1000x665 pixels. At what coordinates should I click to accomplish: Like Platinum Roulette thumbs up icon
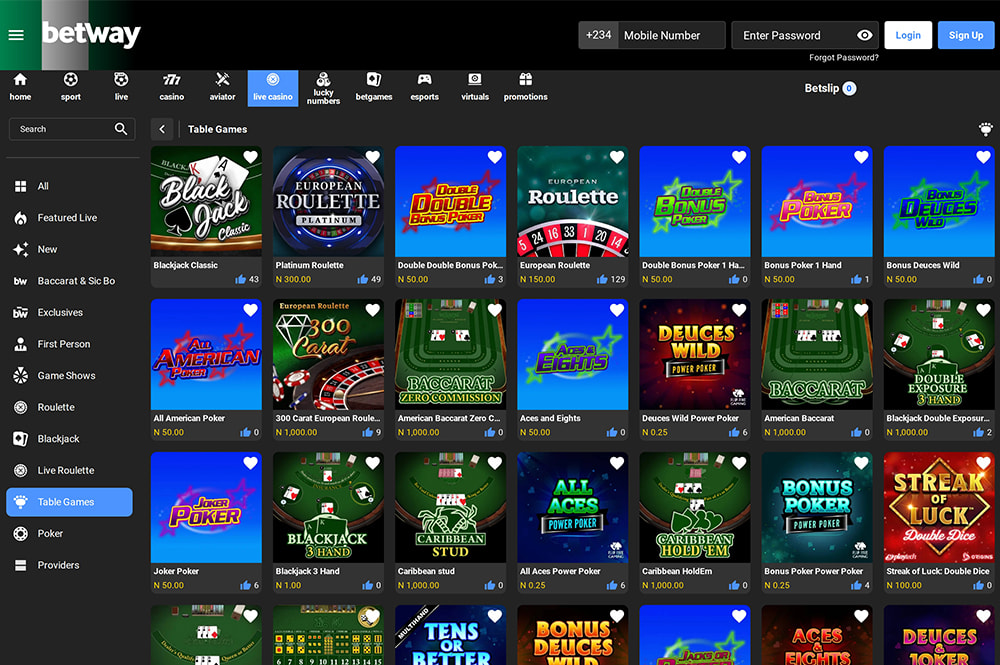pos(362,279)
